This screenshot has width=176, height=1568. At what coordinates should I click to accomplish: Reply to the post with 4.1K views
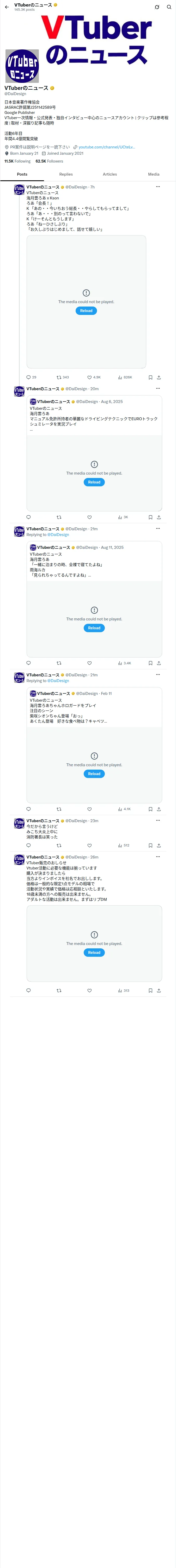point(28,809)
